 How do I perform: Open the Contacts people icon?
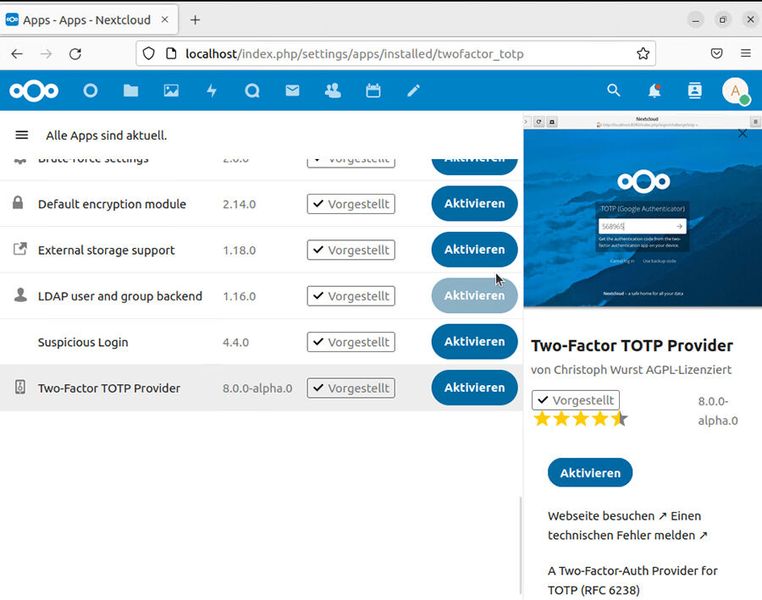coord(333,91)
